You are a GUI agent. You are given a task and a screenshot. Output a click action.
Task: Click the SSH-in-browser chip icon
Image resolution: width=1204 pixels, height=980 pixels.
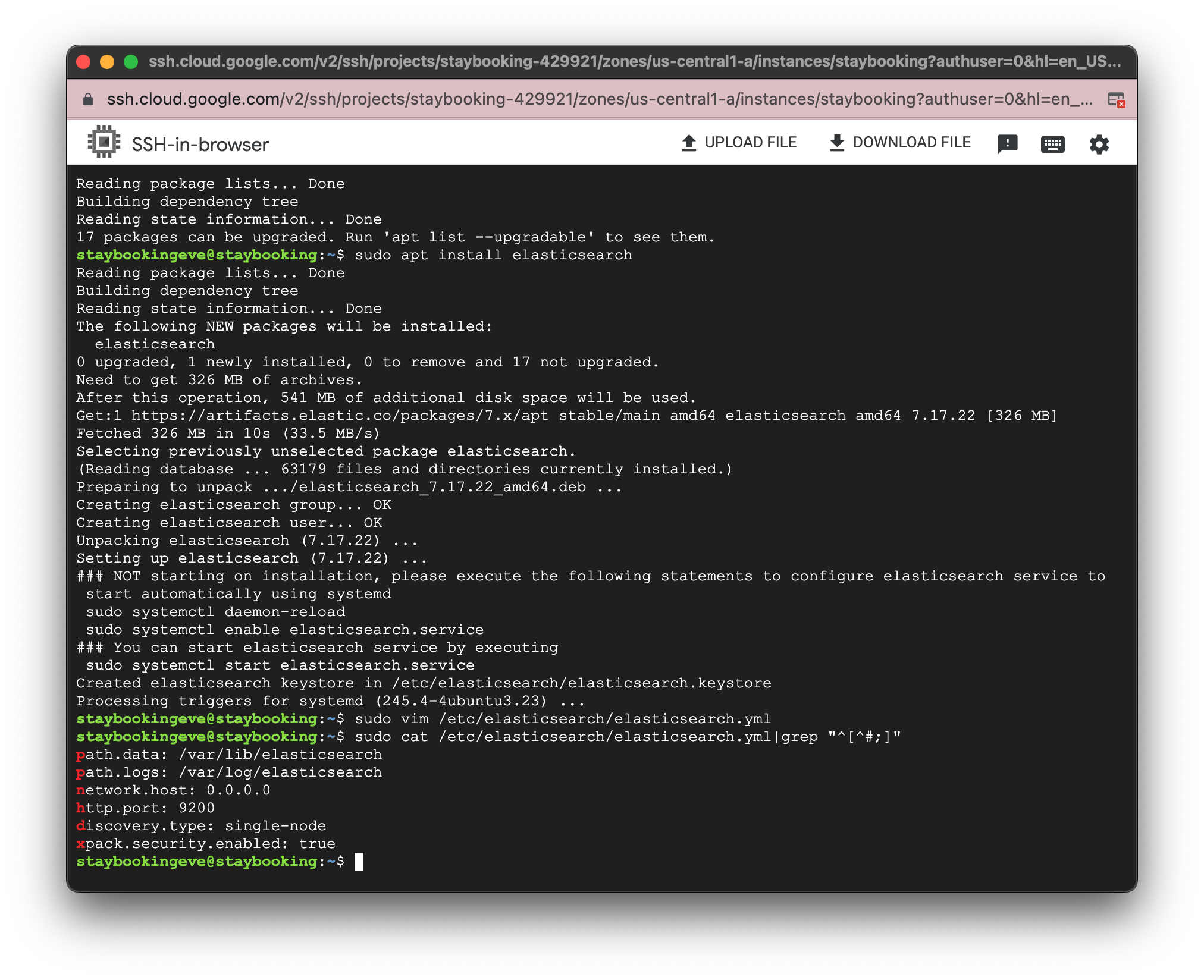103,143
